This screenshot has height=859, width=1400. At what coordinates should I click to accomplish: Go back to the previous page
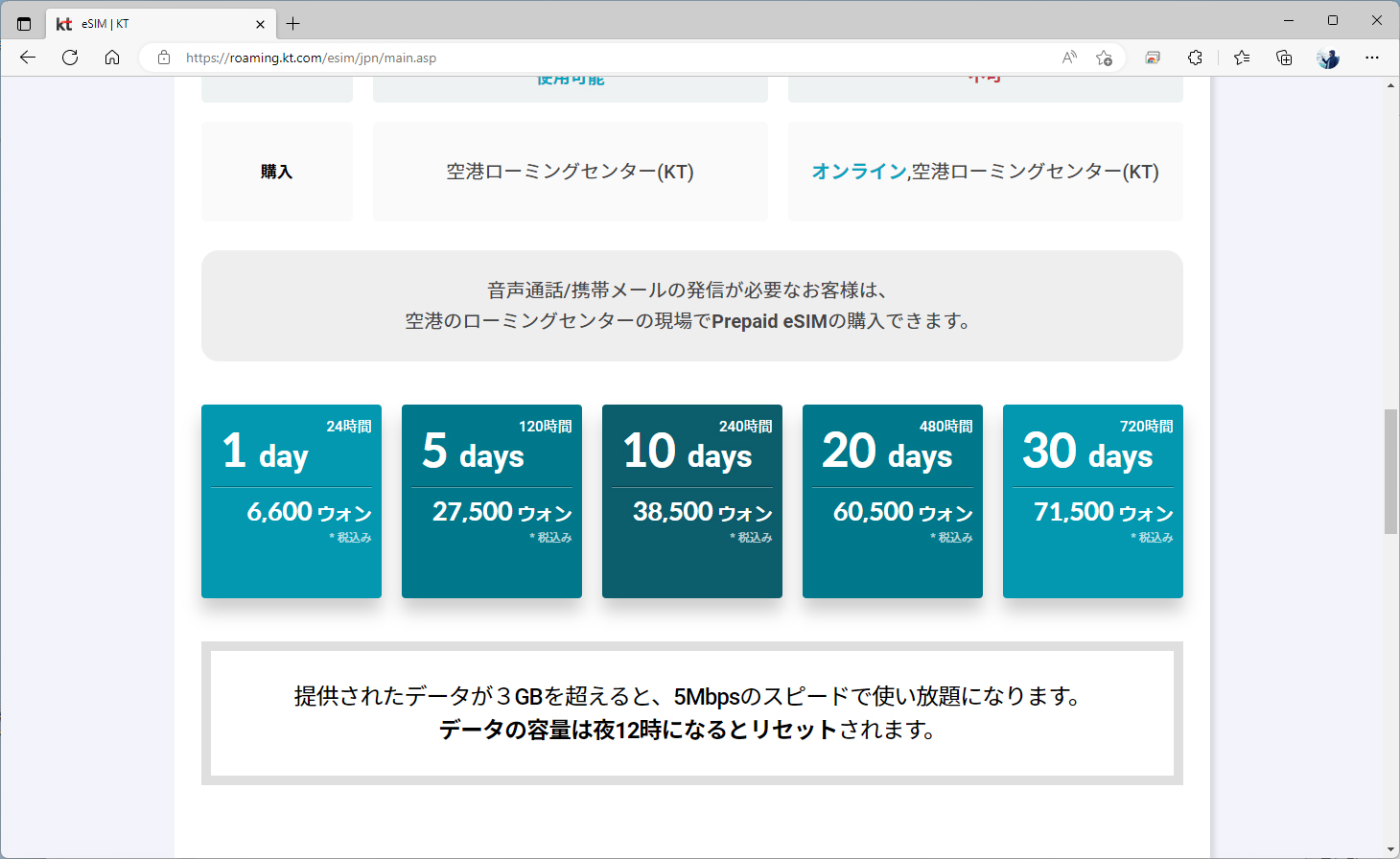(26, 58)
